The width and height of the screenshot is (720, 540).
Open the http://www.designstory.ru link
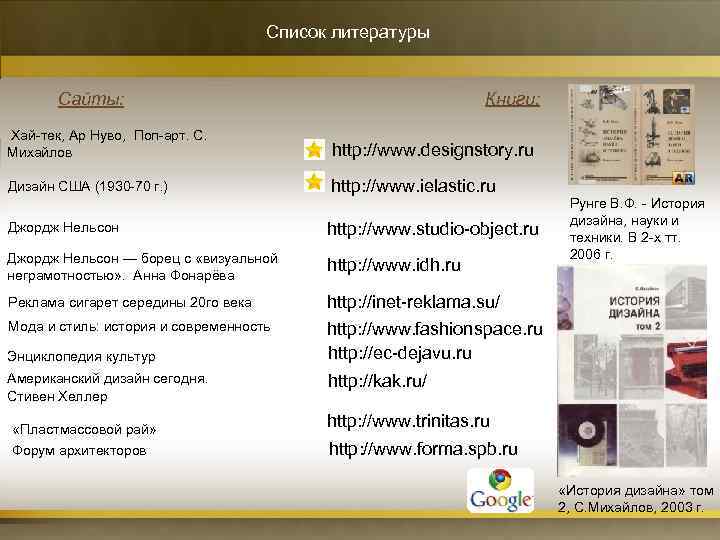[433, 150]
